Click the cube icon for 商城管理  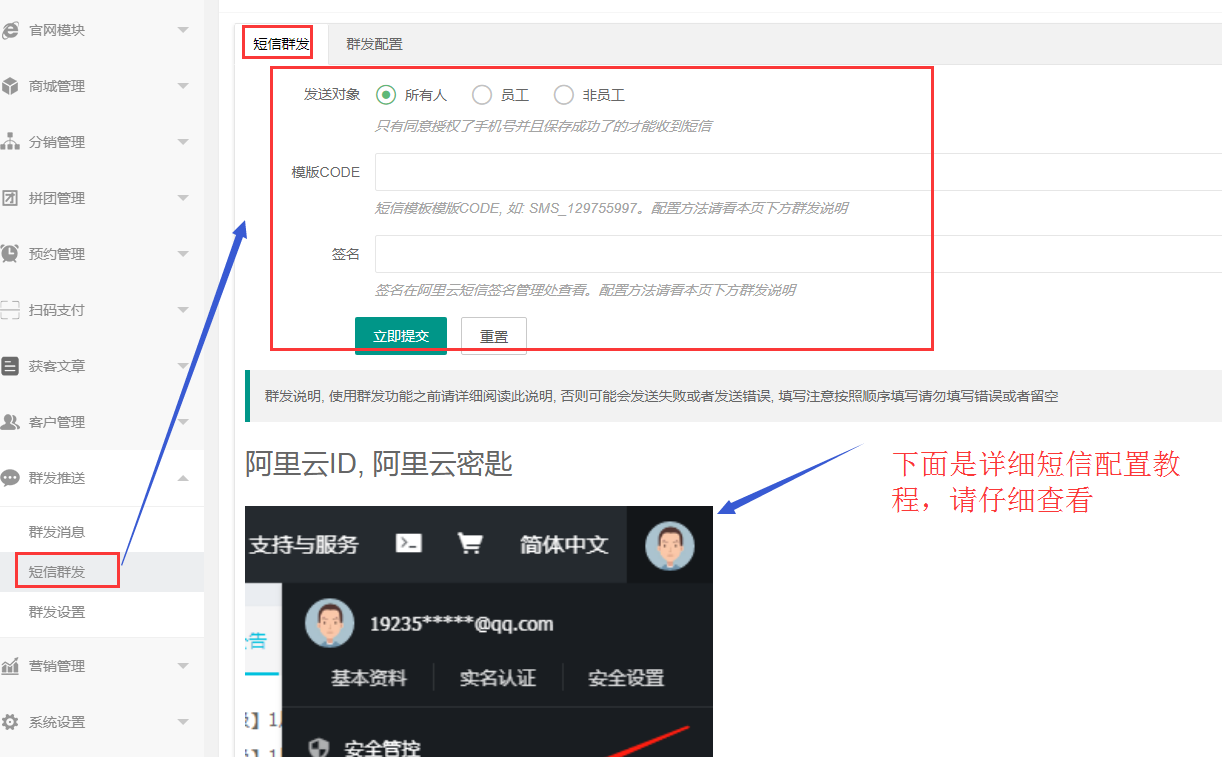pyautogui.click(x=10, y=86)
